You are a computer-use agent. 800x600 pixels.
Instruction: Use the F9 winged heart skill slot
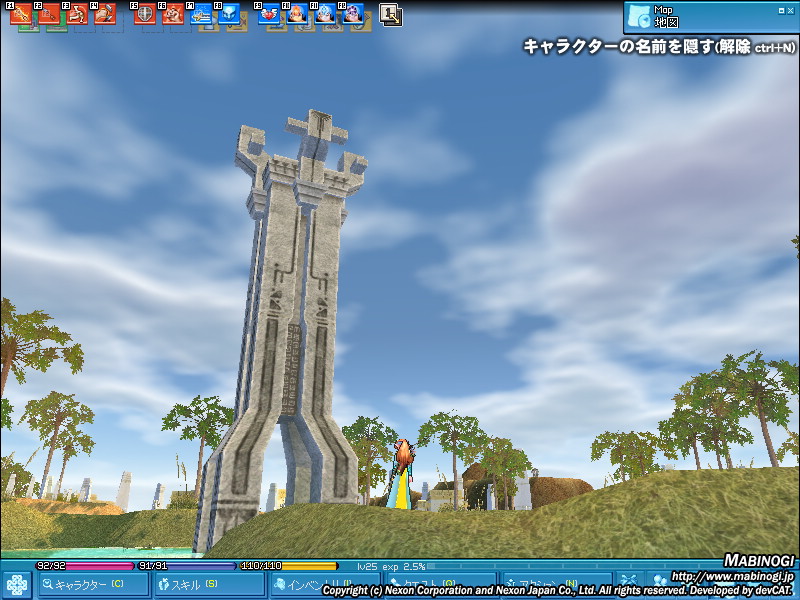pos(269,14)
